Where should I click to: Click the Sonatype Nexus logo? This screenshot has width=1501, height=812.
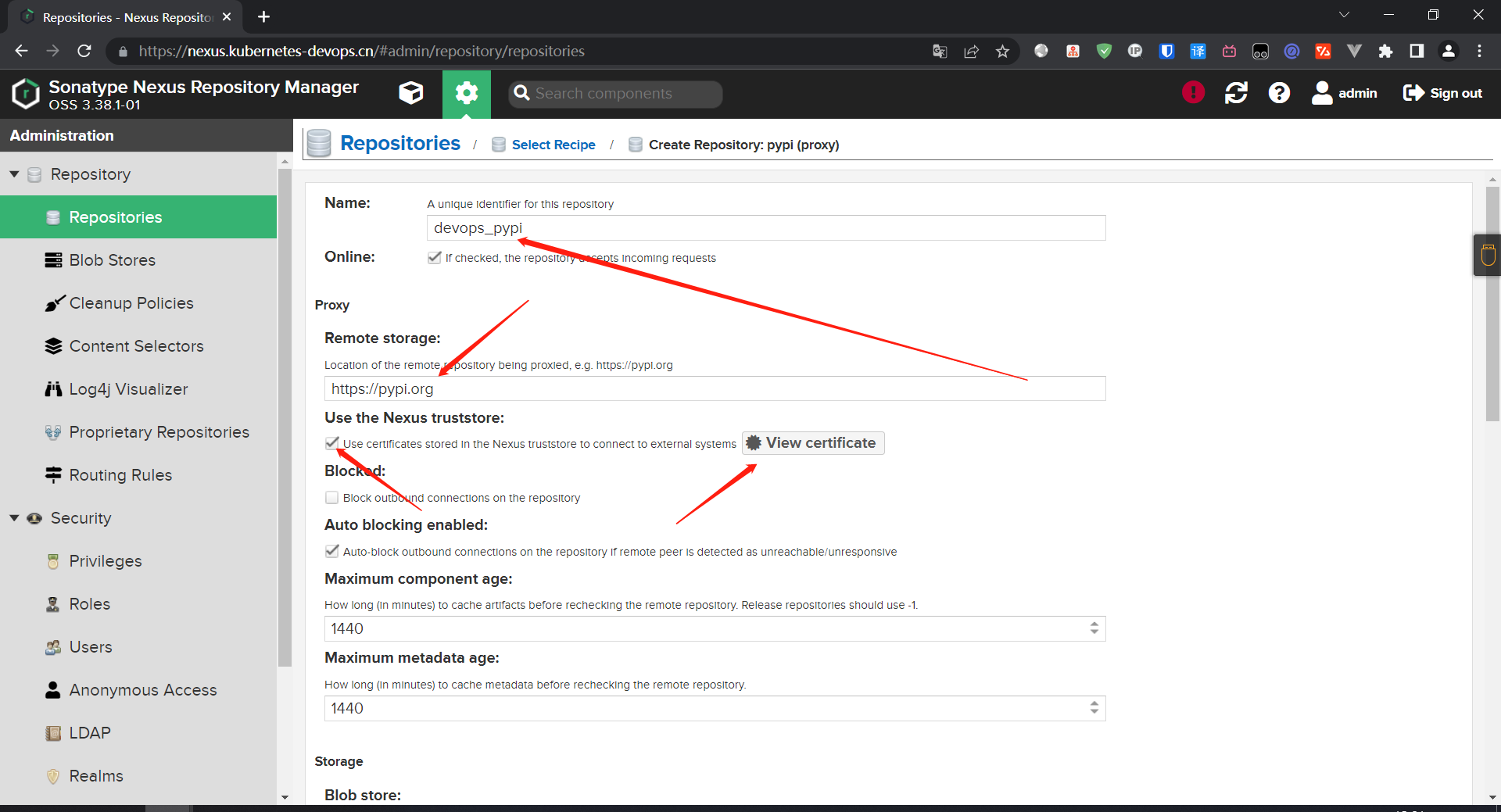pyautogui.click(x=26, y=94)
